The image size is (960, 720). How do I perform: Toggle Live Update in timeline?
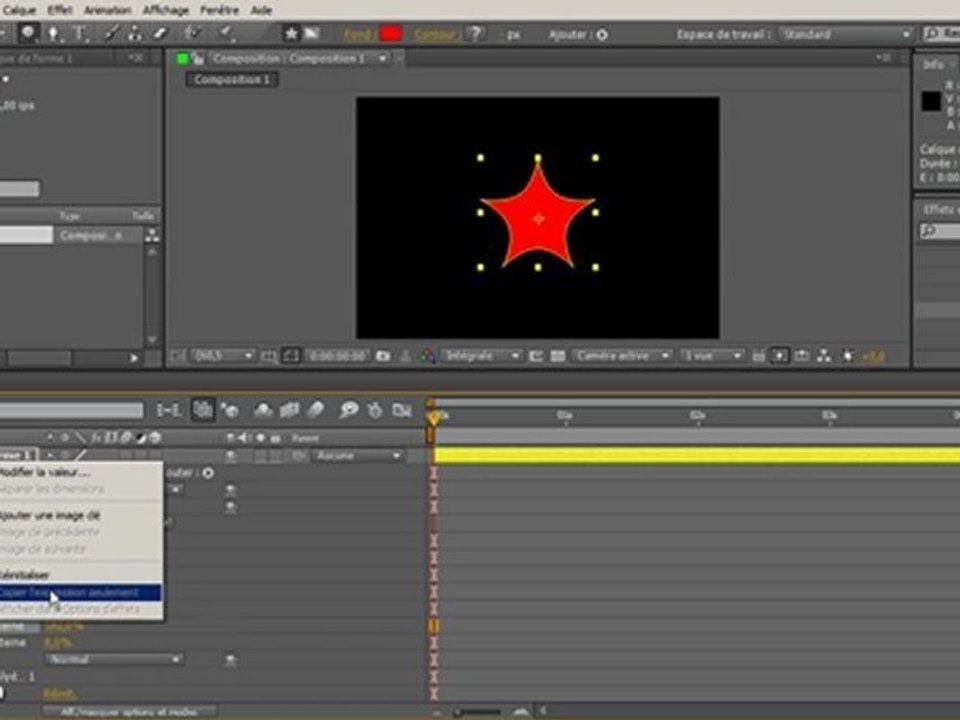point(203,410)
